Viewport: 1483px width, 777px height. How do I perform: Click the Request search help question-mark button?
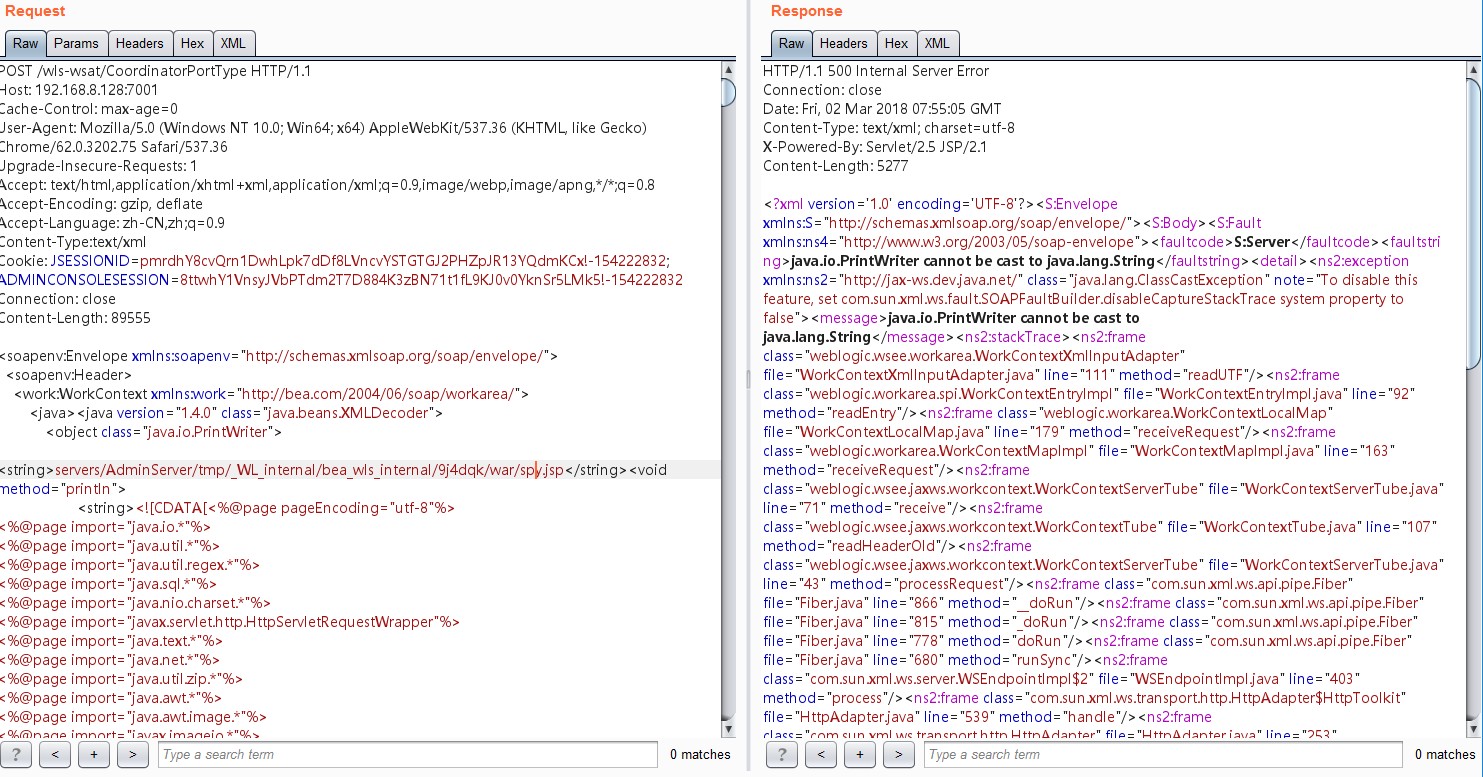[x=17, y=754]
